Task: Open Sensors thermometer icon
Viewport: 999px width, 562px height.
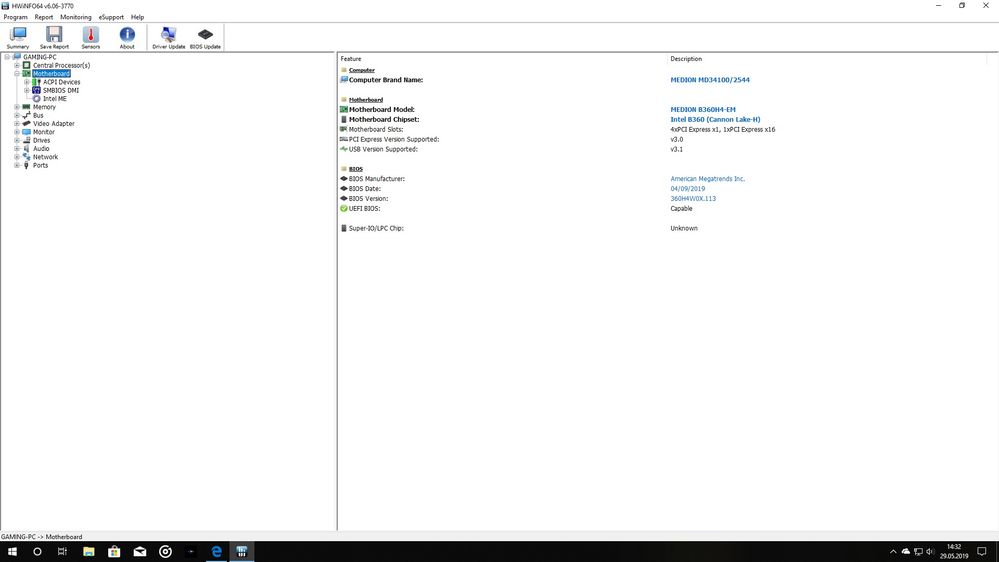Action: point(91,37)
